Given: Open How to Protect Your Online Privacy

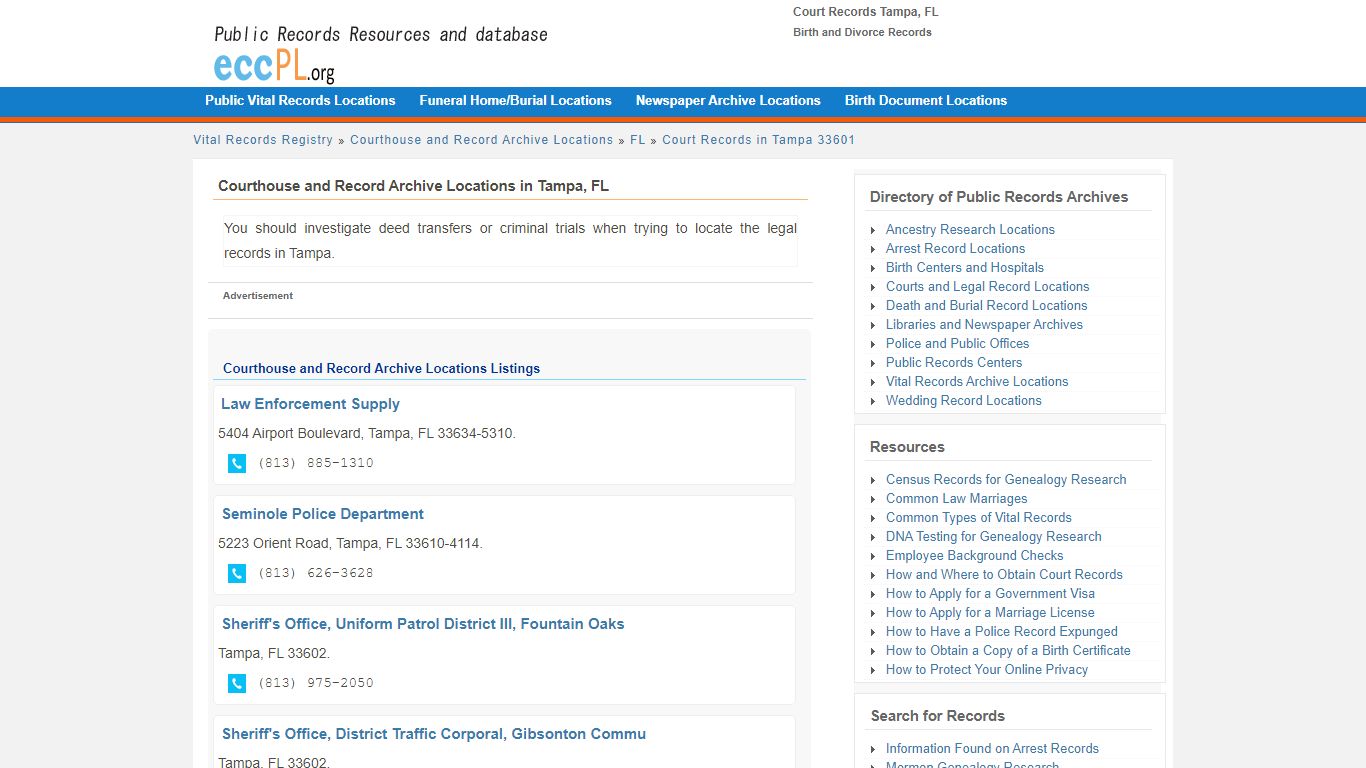Looking at the screenshot, I should [x=987, y=670].
